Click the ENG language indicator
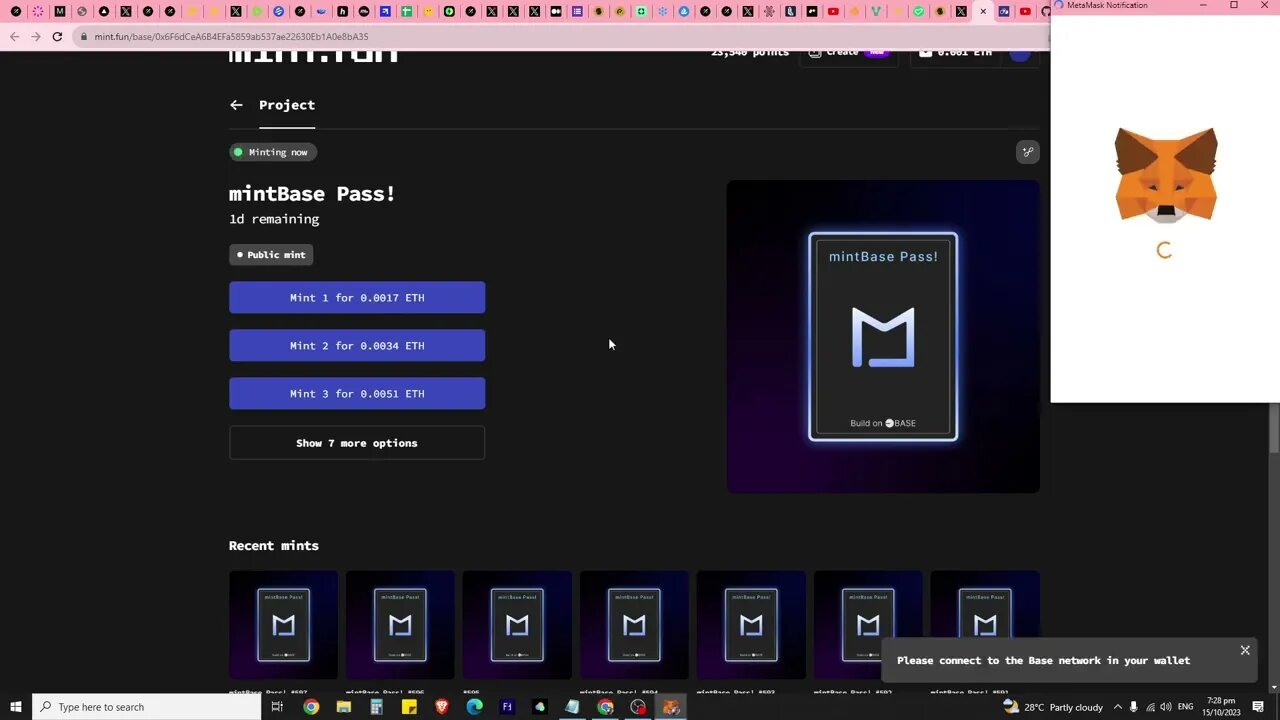The image size is (1280, 720). click(1186, 707)
